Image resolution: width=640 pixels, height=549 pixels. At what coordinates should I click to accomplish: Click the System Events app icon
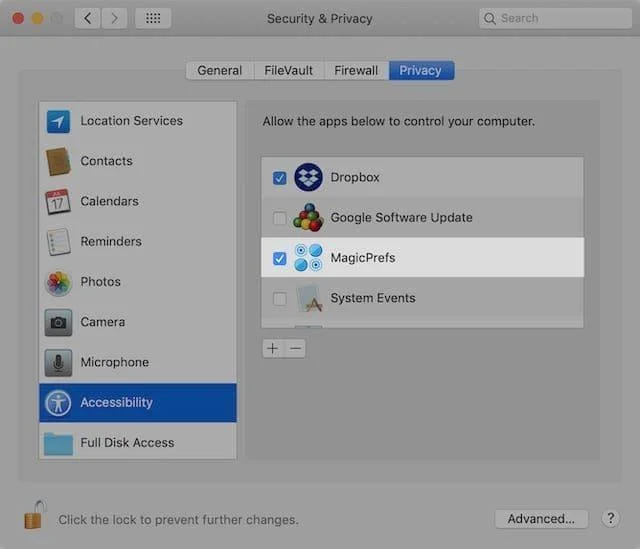[309, 298]
